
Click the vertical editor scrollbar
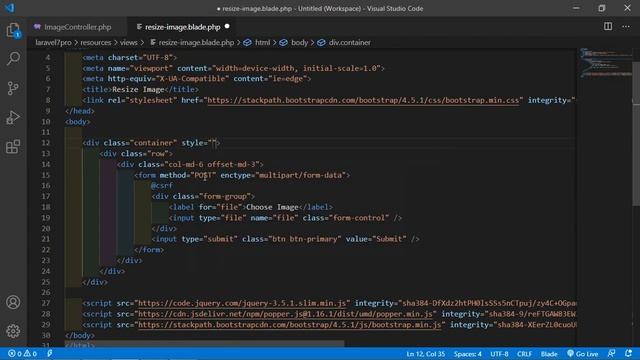(x=636, y=134)
